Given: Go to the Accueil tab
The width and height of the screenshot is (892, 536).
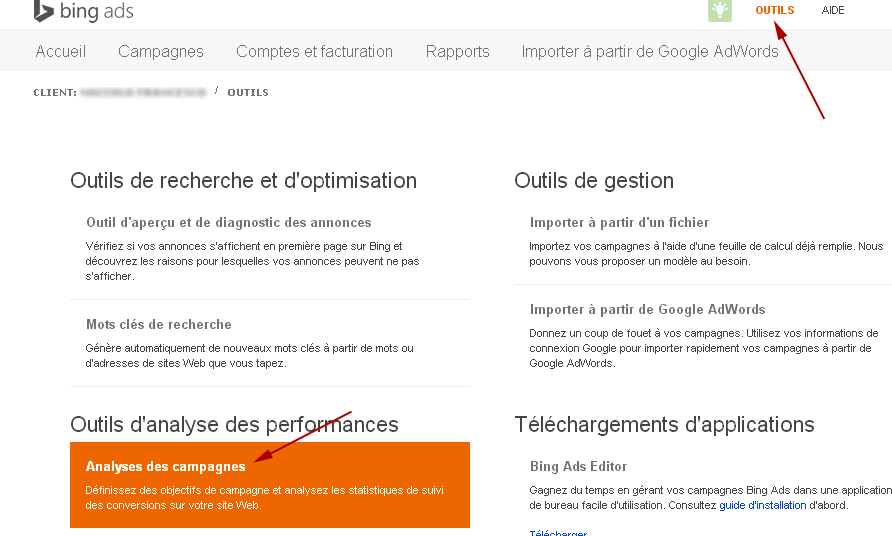Looking at the screenshot, I should coord(60,51).
